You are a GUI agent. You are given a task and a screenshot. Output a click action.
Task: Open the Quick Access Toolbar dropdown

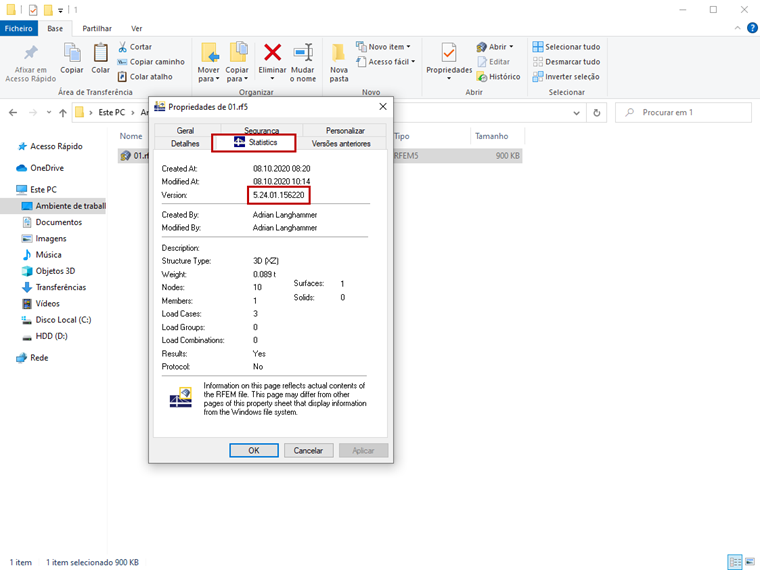coord(61,10)
